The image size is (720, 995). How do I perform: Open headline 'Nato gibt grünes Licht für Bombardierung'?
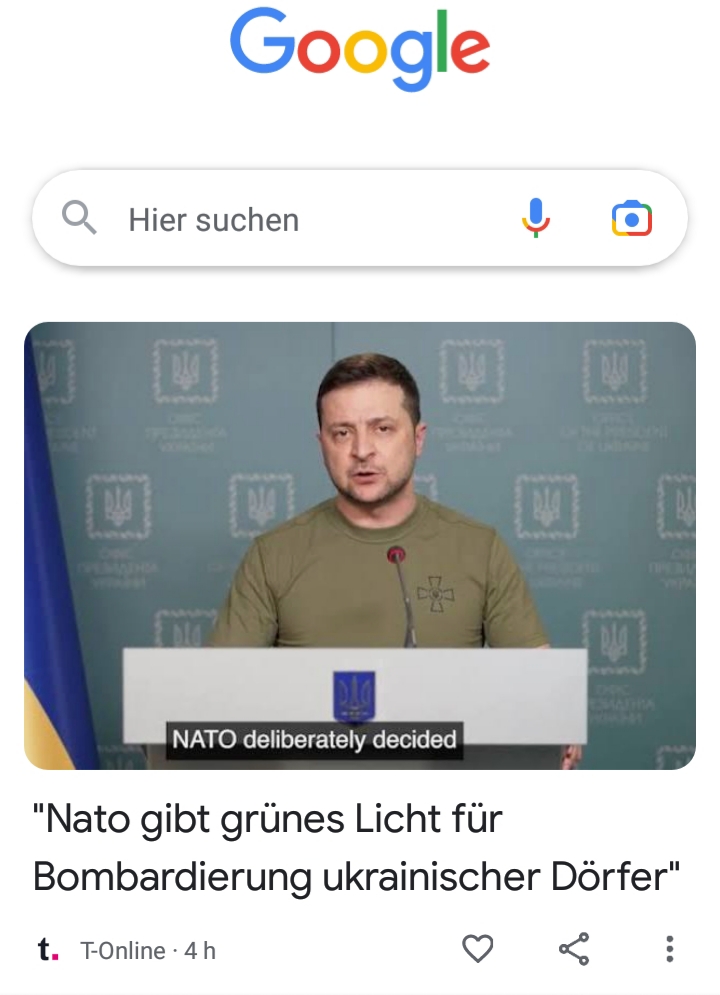point(356,848)
